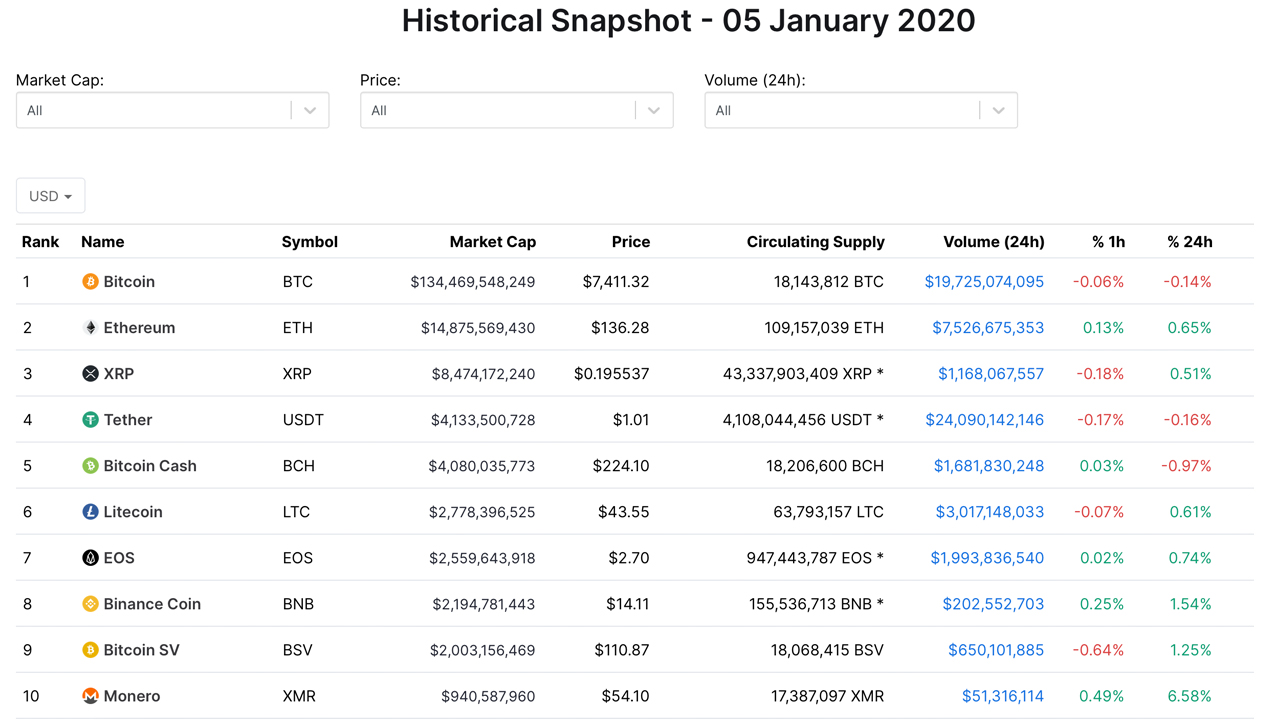Click the BNB symbol cell

[298, 604]
